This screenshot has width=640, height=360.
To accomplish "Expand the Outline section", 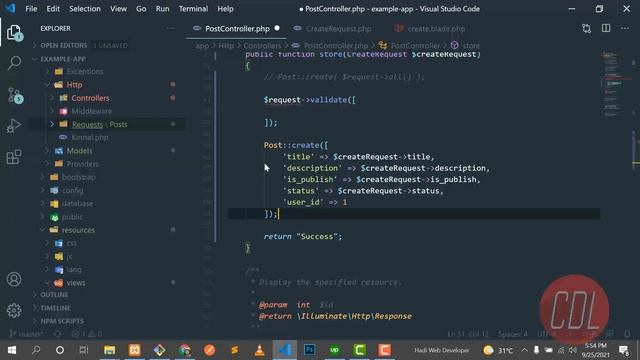I will pos(54,295).
